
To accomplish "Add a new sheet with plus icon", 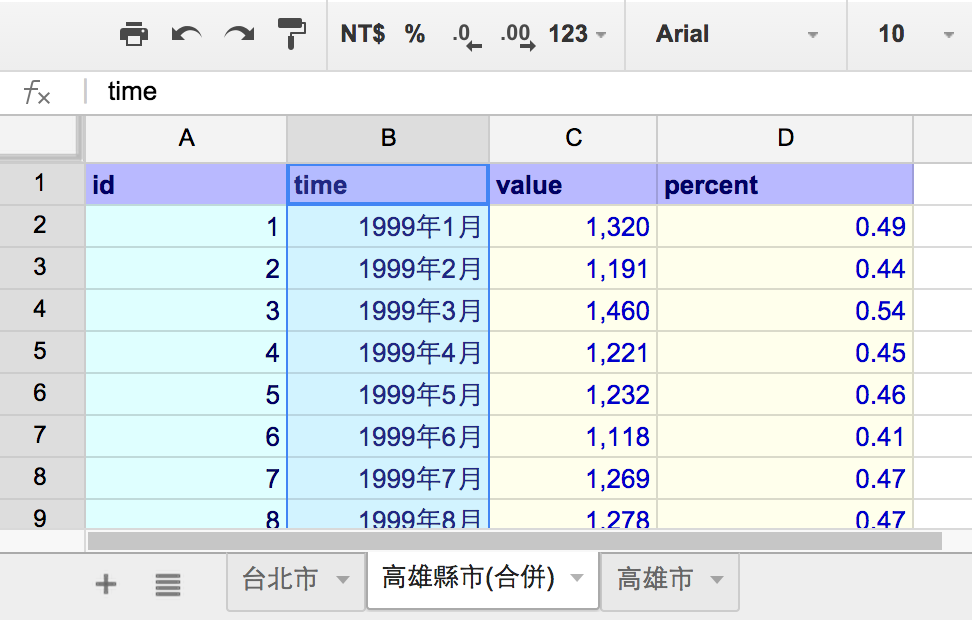I will click(x=106, y=583).
